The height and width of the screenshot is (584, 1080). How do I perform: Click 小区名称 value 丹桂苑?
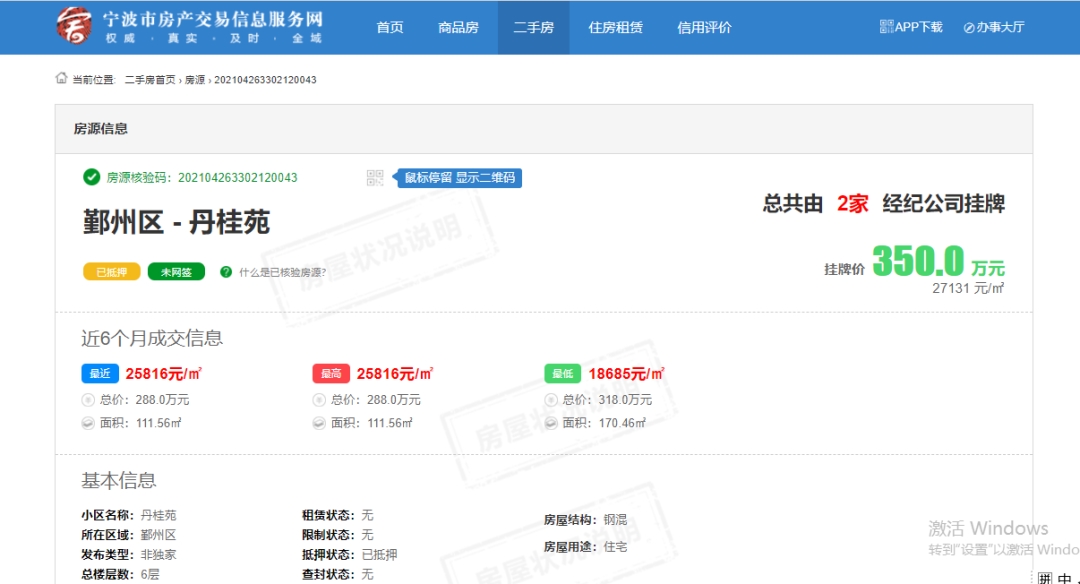(158, 515)
